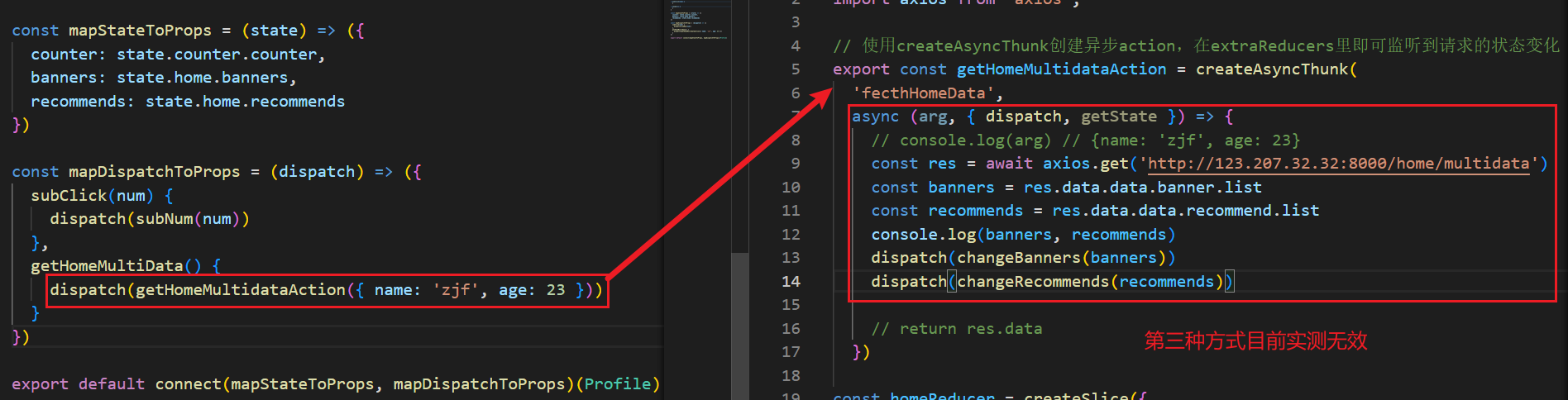
Task: Click 'state.counter.counter' in left editor
Action: 217,55
